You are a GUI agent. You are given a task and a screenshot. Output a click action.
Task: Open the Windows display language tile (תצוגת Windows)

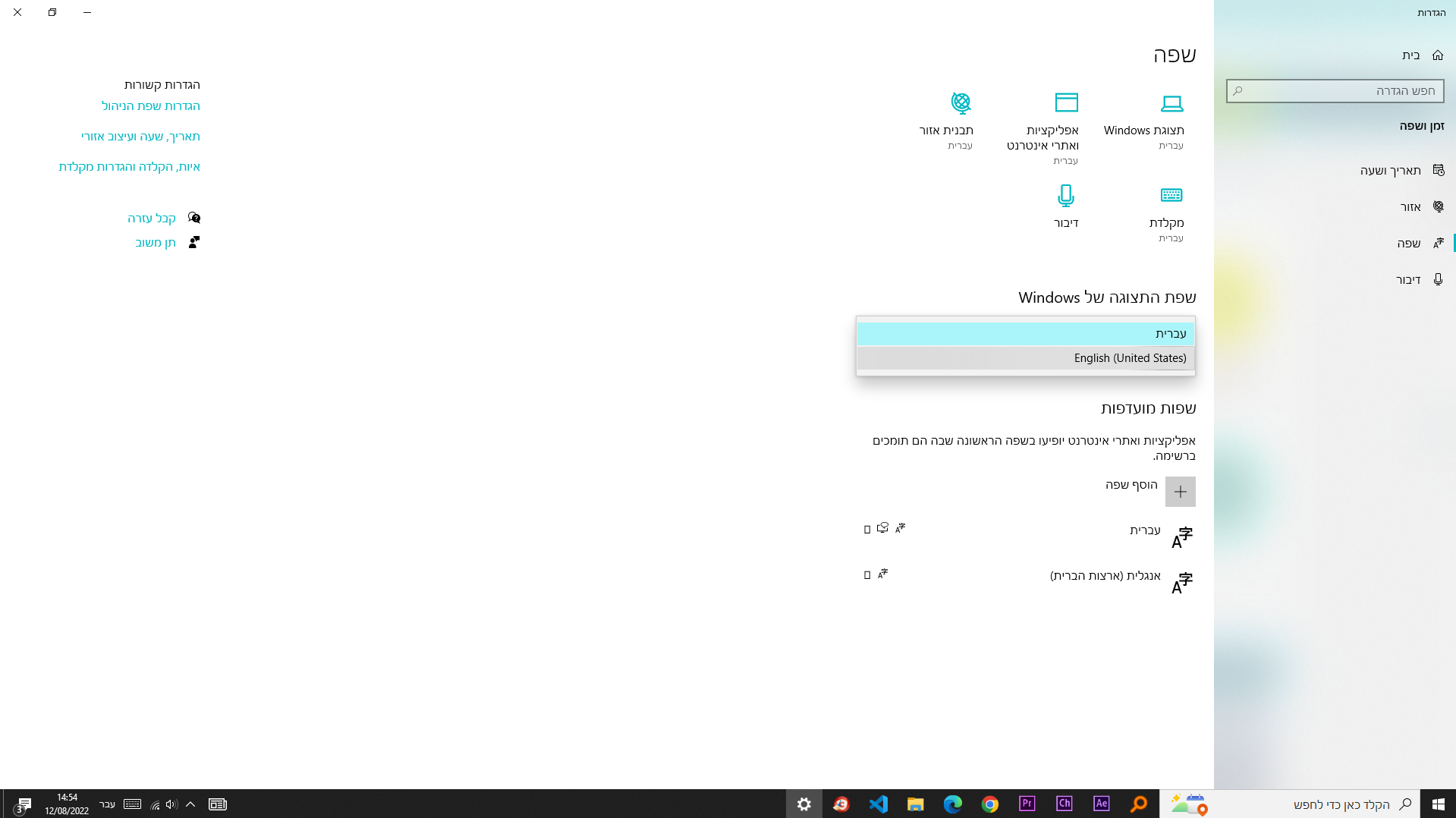(x=1144, y=121)
